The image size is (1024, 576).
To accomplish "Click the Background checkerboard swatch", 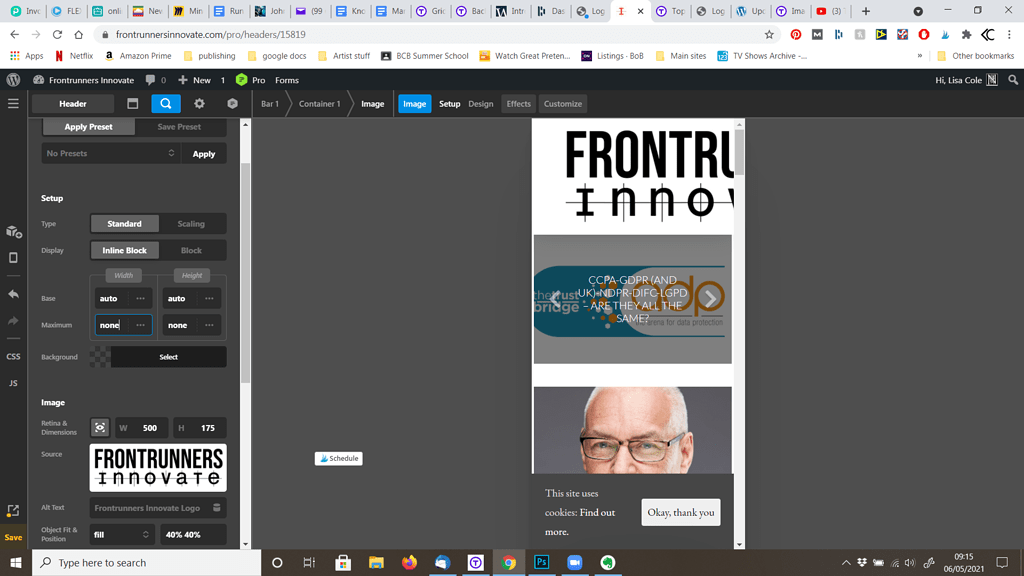I will (x=100, y=356).
